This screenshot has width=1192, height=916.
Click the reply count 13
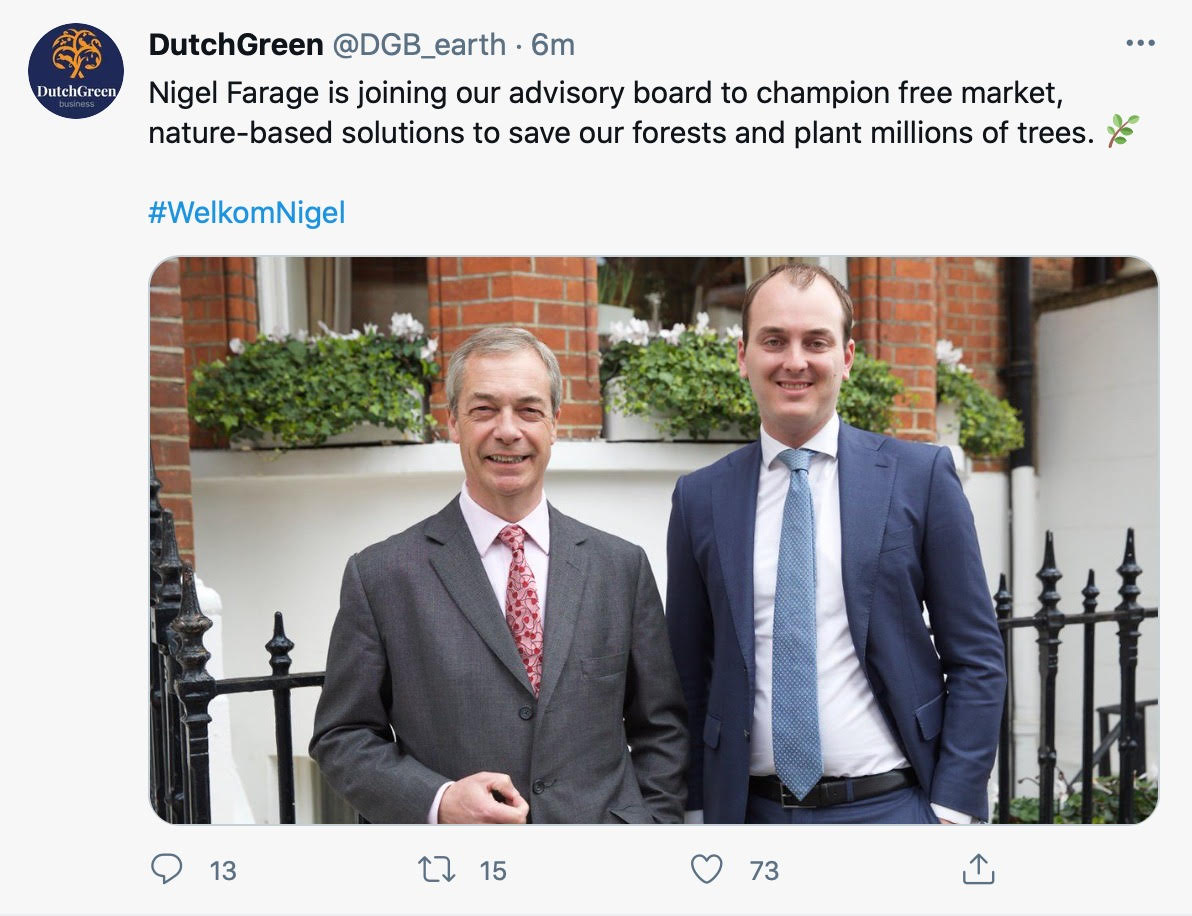(223, 870)
